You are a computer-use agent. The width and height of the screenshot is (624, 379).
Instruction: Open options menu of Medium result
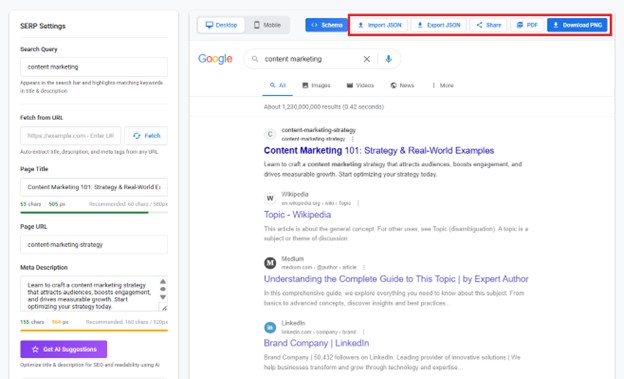(364, 268)
